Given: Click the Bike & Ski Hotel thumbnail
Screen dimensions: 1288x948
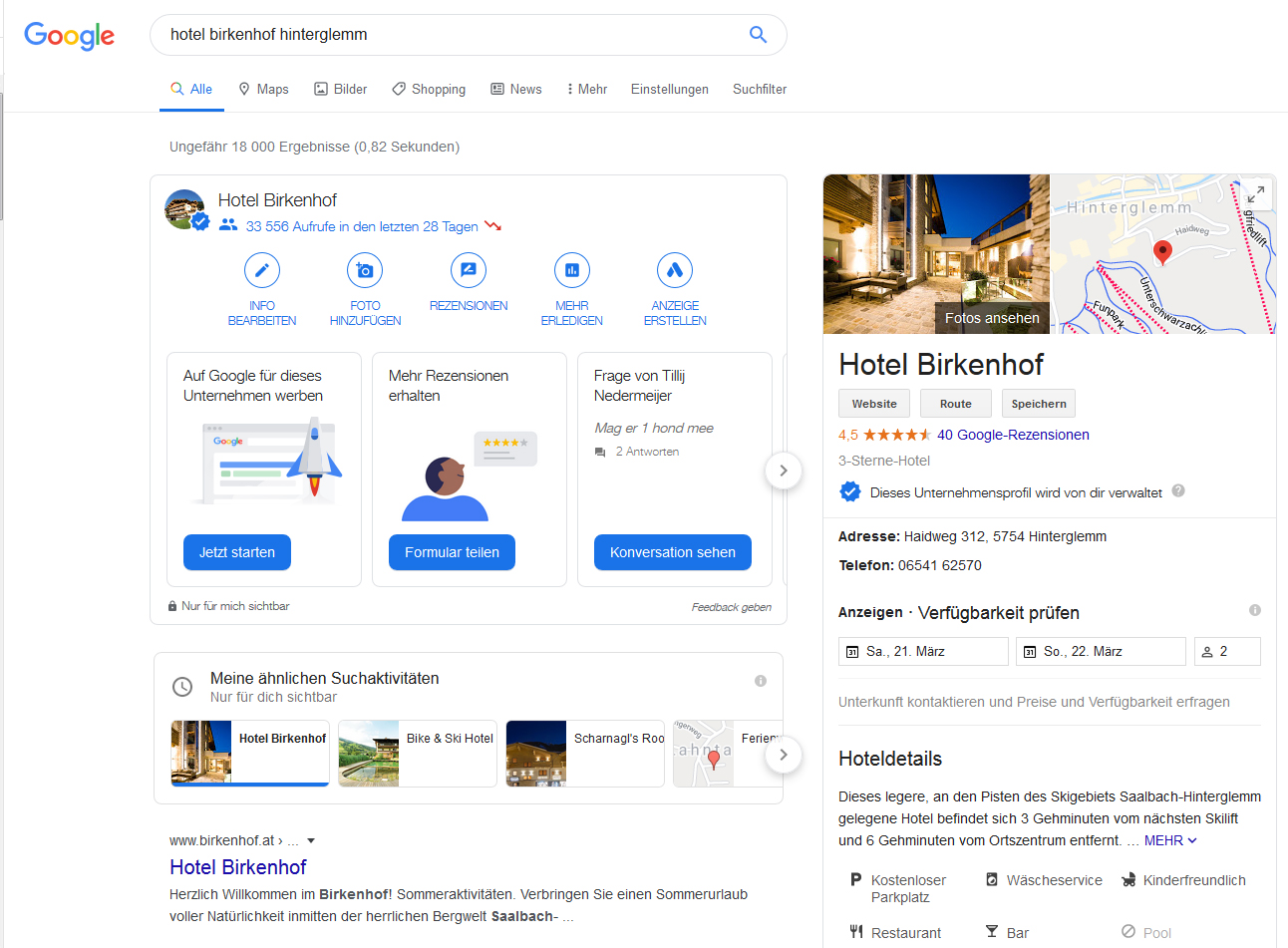Looking at the screenshot, I should click(418, 754).
